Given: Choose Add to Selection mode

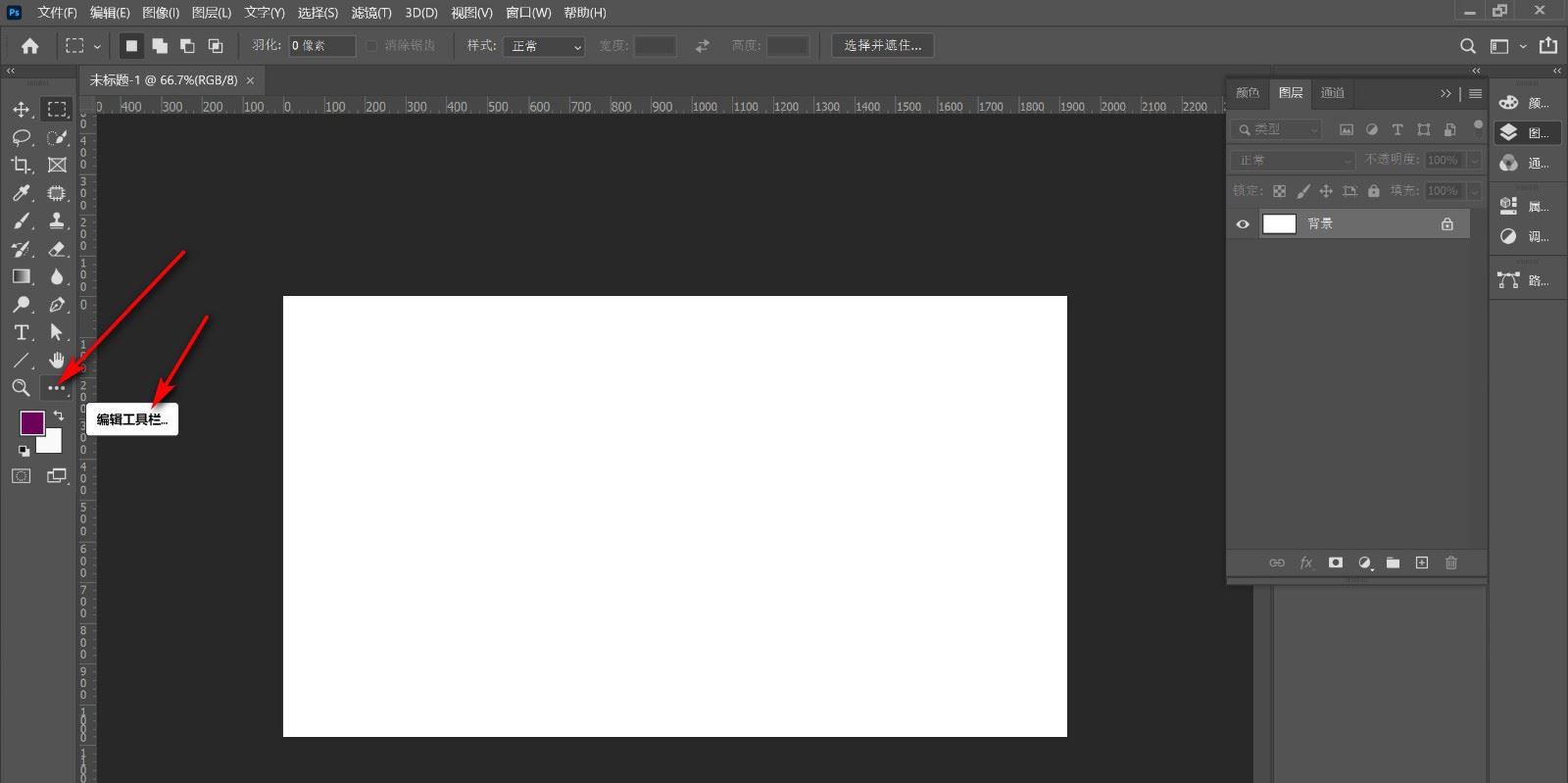Looking at the screenshot, I should pos(160,46).
